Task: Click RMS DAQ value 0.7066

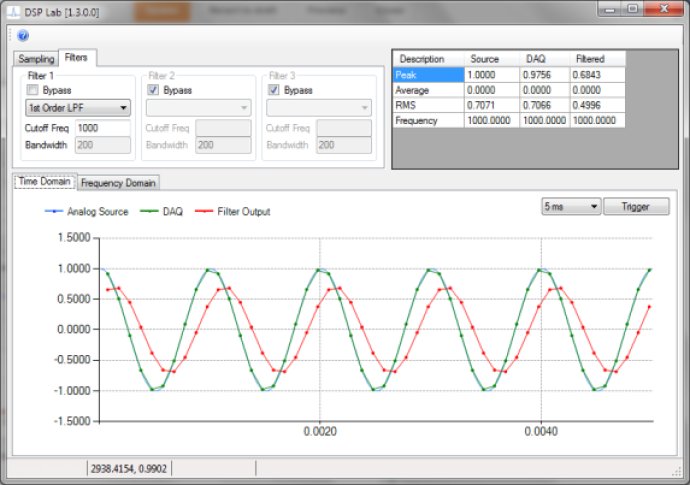Action: click(x=545, y=105)
